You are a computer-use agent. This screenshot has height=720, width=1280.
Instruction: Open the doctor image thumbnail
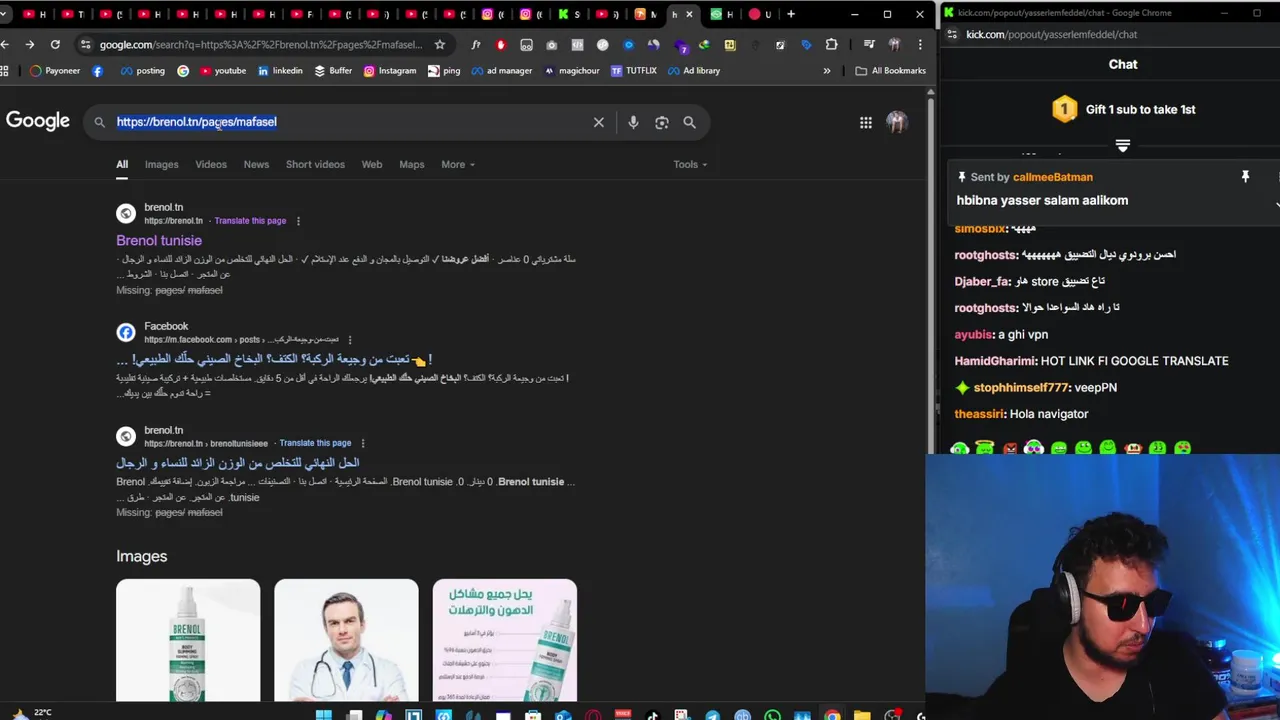point(346,640)
